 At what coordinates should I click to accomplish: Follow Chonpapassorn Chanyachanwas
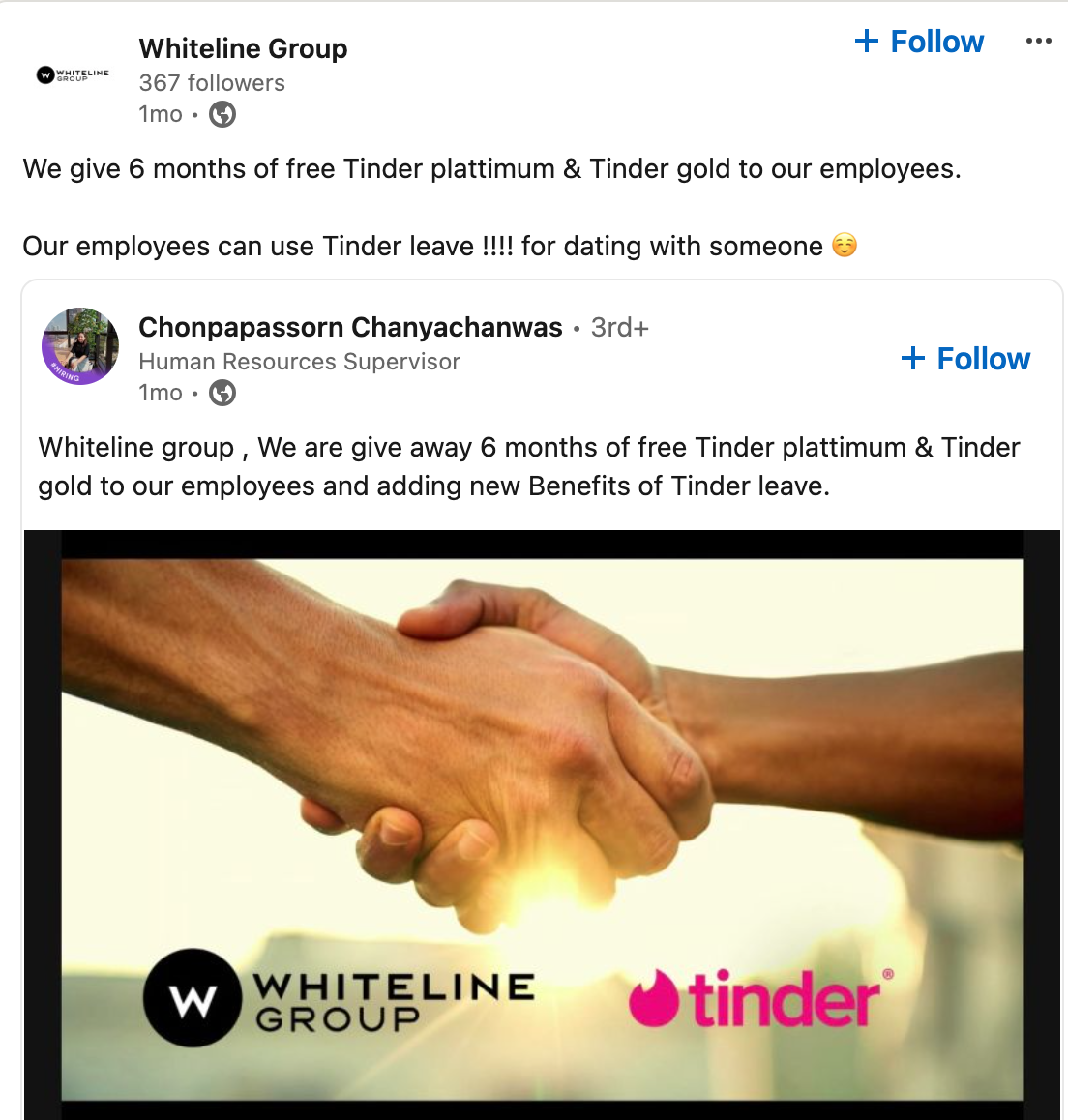(x=965, y=359)
